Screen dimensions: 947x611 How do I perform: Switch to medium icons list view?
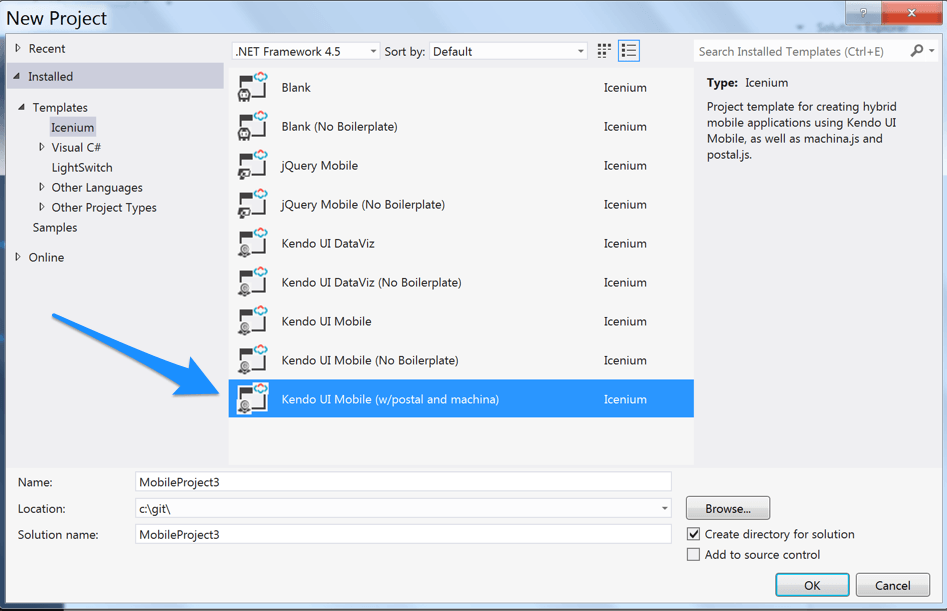tap(629, 51)
